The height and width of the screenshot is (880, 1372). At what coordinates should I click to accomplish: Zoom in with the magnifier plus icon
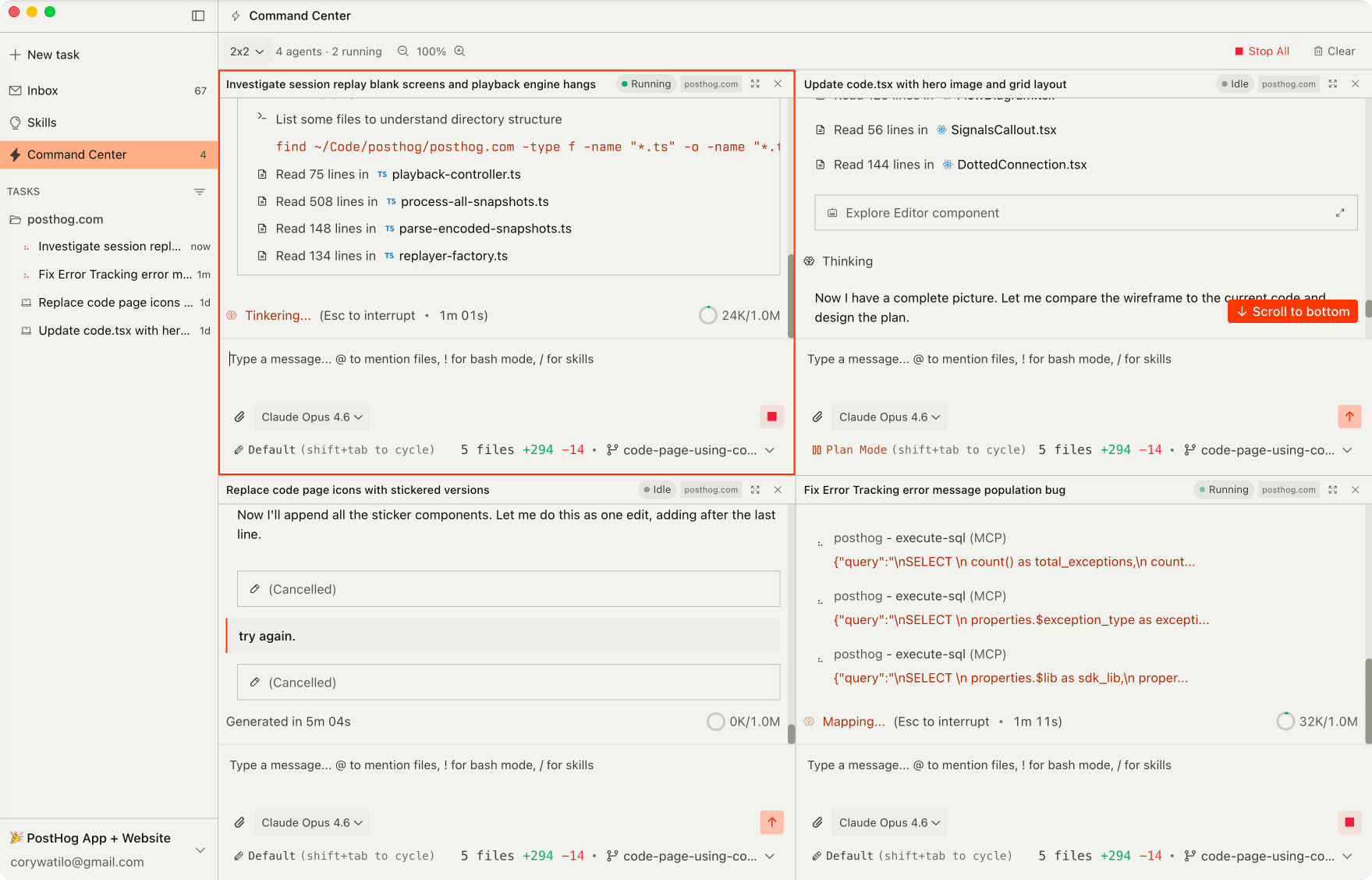[x=459, y=51]
